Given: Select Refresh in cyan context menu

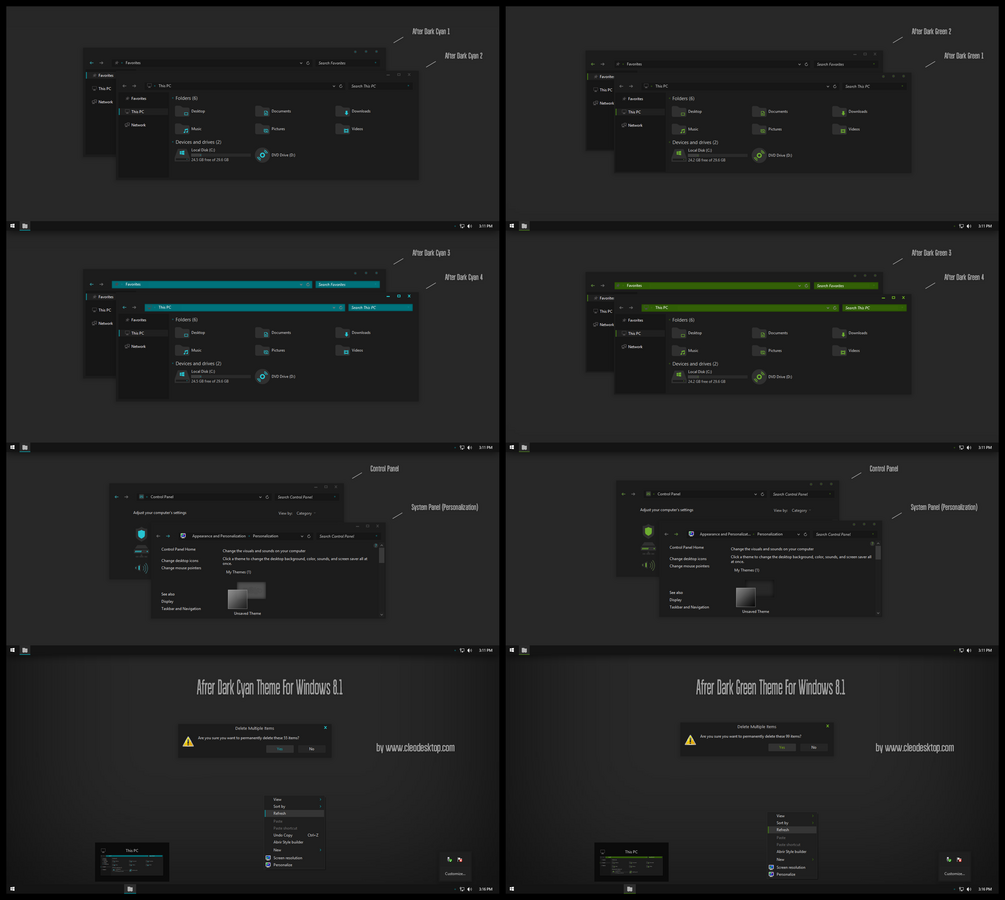Looking at the screenshot, I should [x=295, y=813].
